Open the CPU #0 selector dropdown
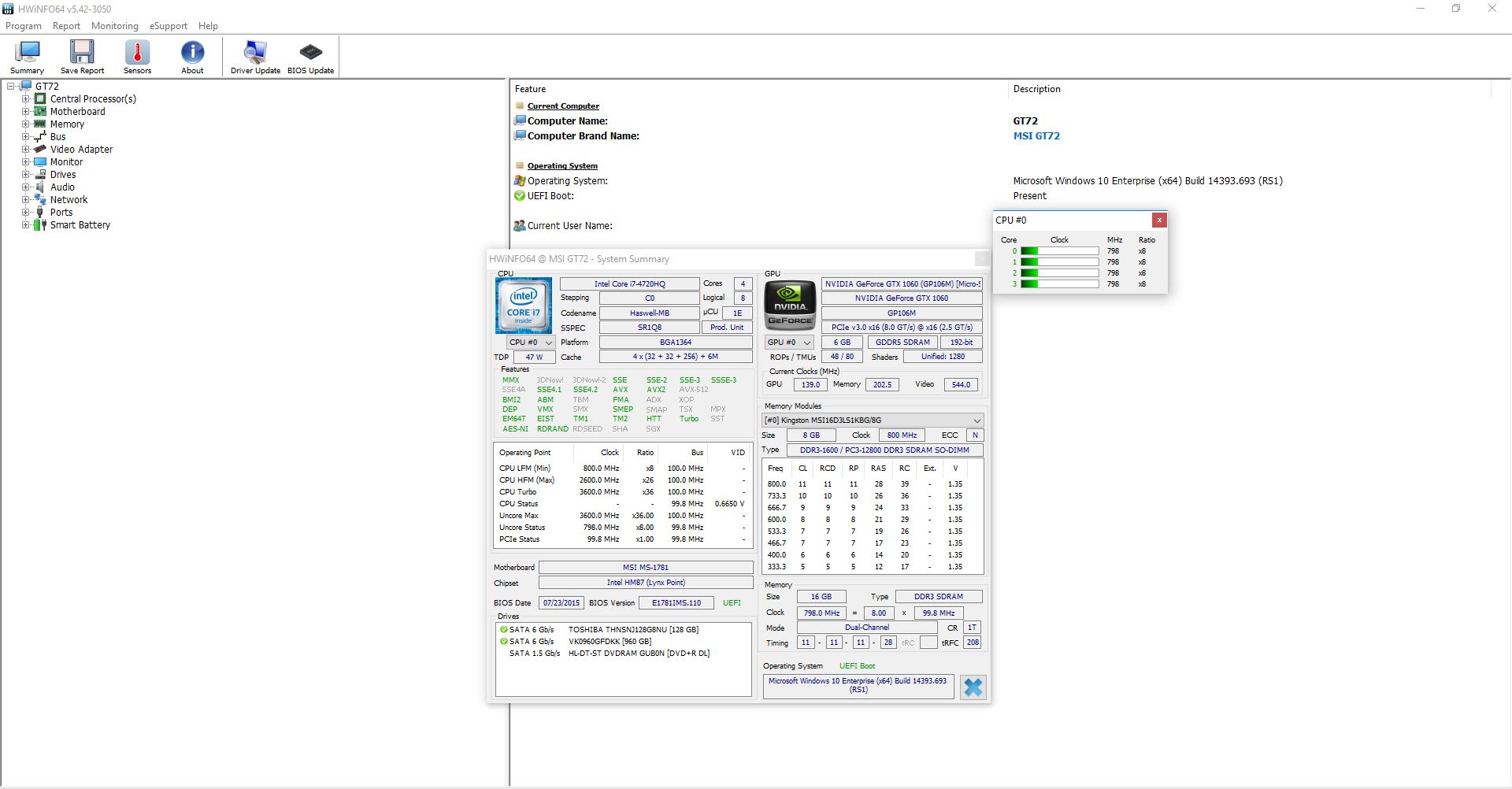This screenshot has width=1512, height=789. pos(532,343)
